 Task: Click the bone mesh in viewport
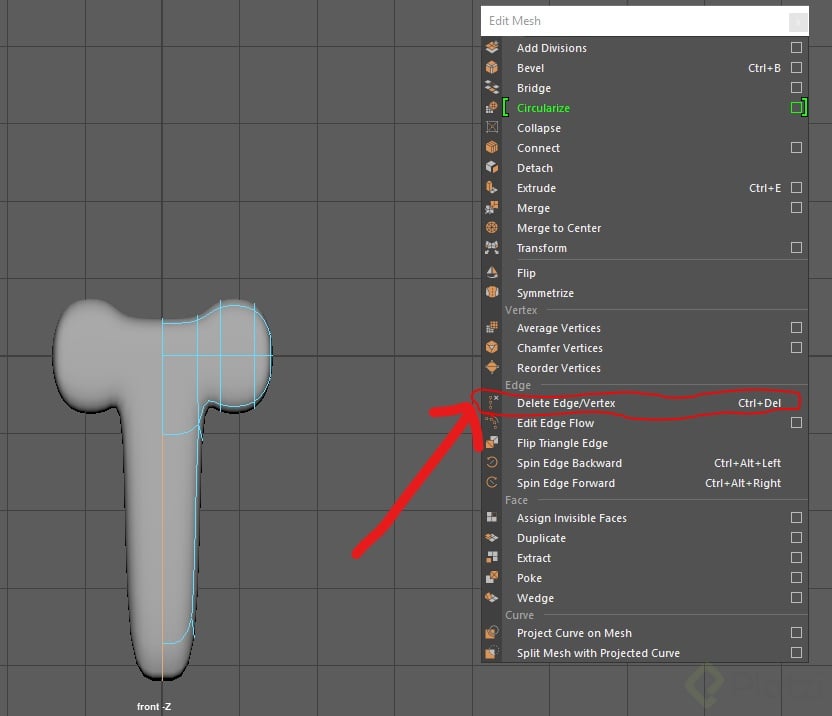pyautogui.click(x=162, y=488)
